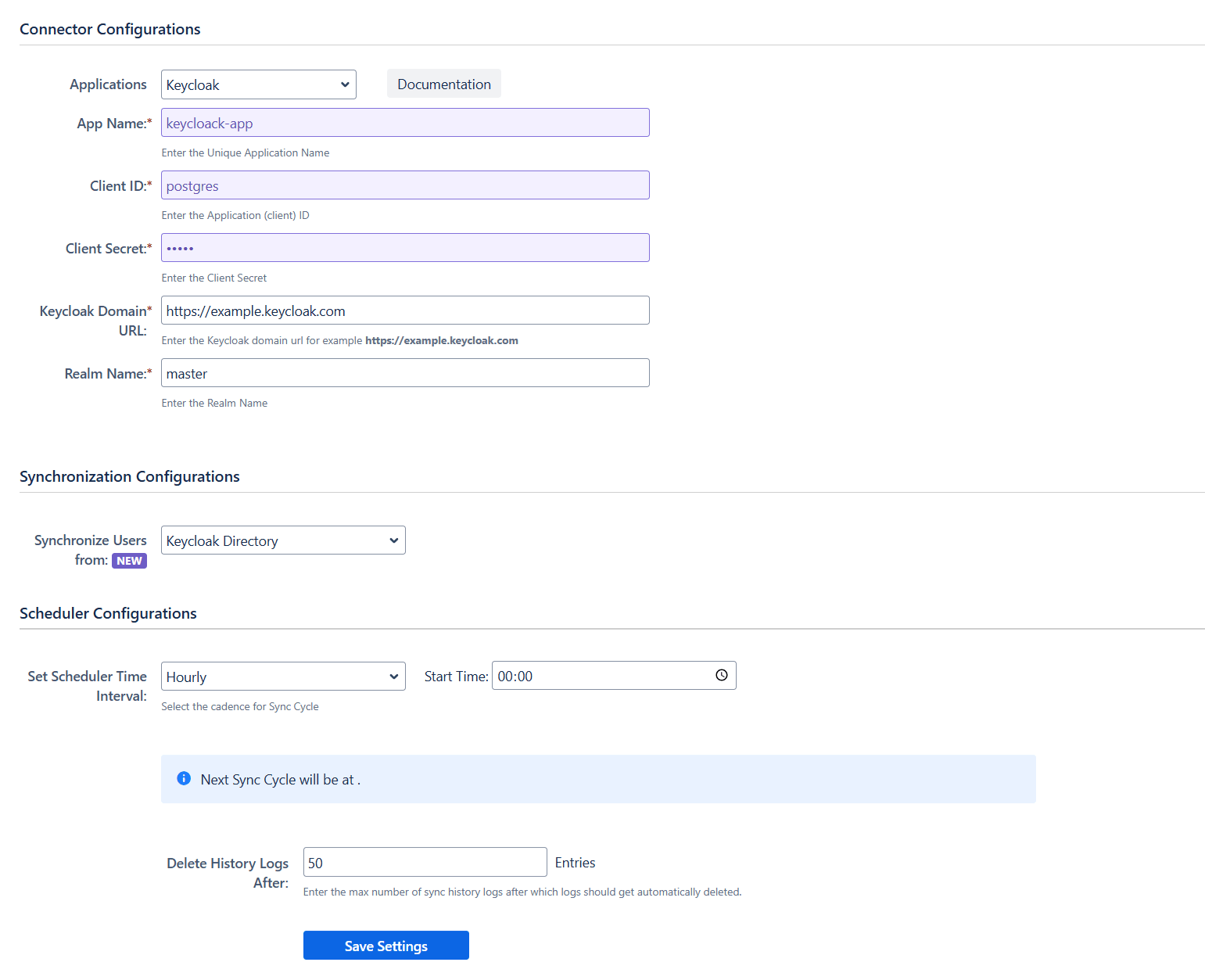Click the info icon in Next Sync notice
Viewport: 1205px width, 980px height.
click(x=184, y=778)
